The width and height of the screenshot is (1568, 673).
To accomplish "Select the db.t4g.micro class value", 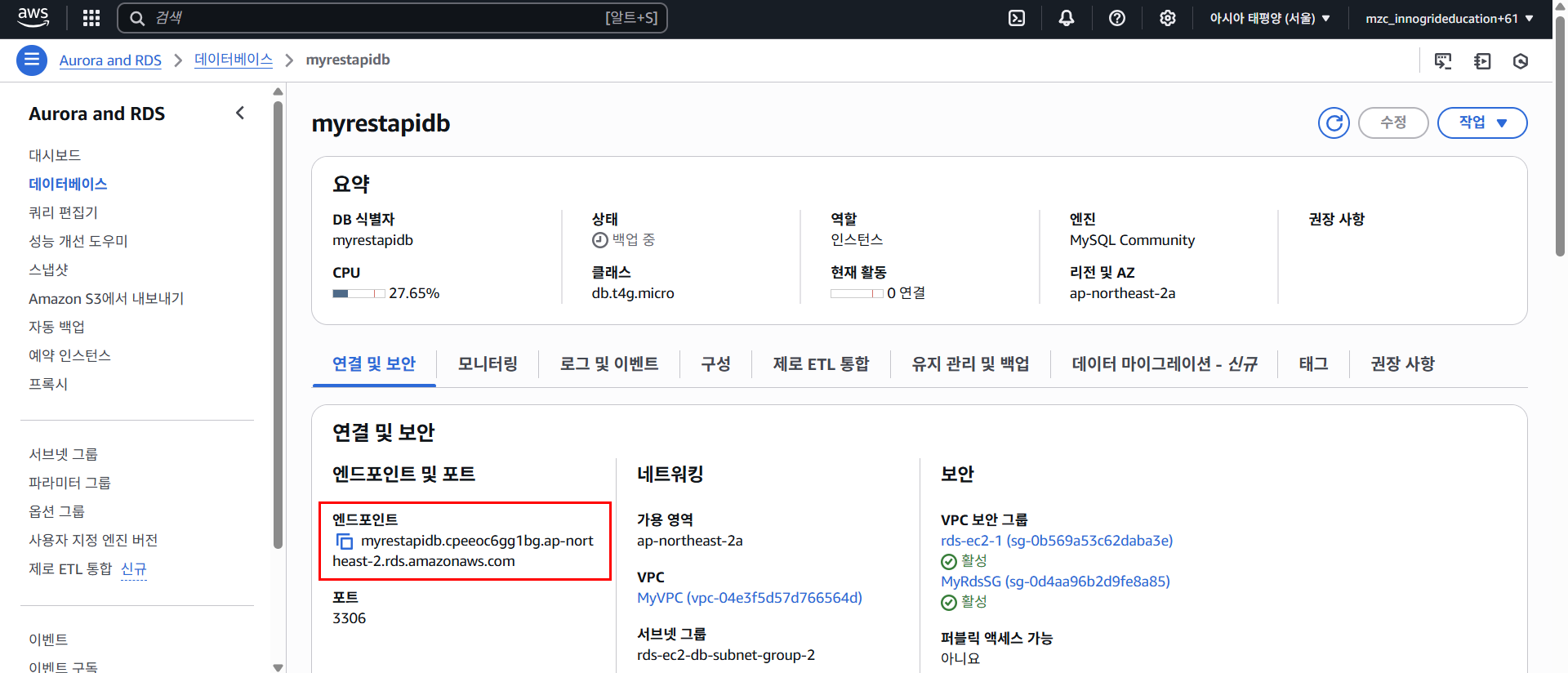I will (633, 293).
